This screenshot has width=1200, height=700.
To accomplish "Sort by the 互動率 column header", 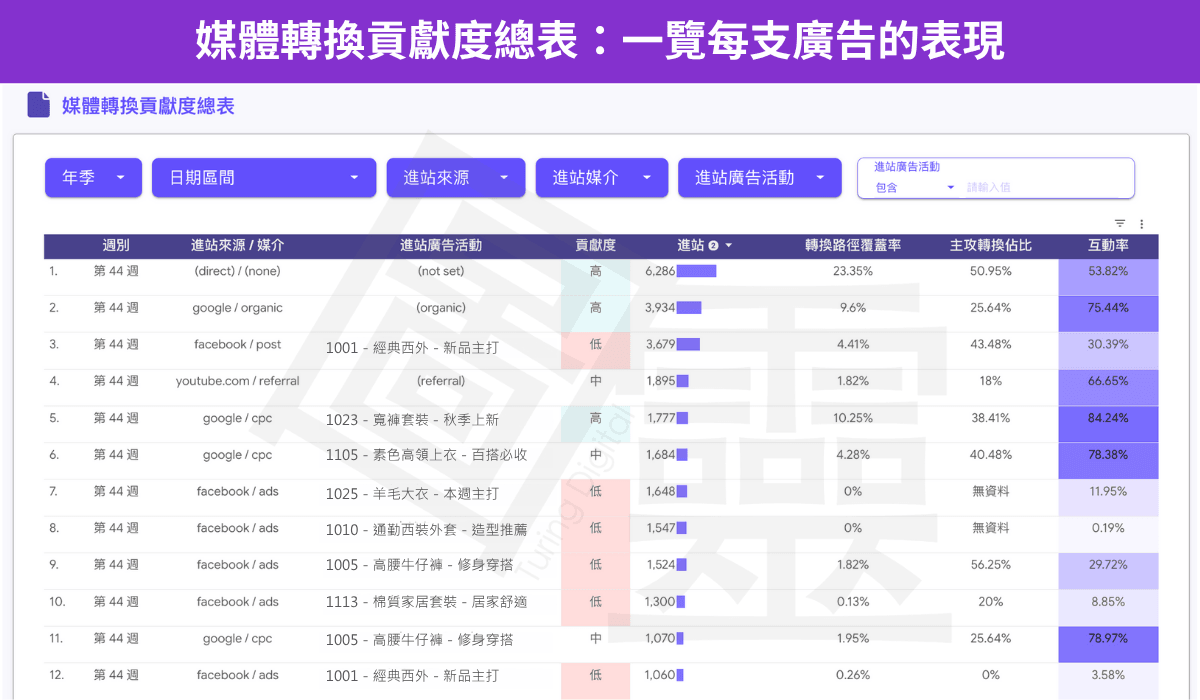I will point(1107,246).
